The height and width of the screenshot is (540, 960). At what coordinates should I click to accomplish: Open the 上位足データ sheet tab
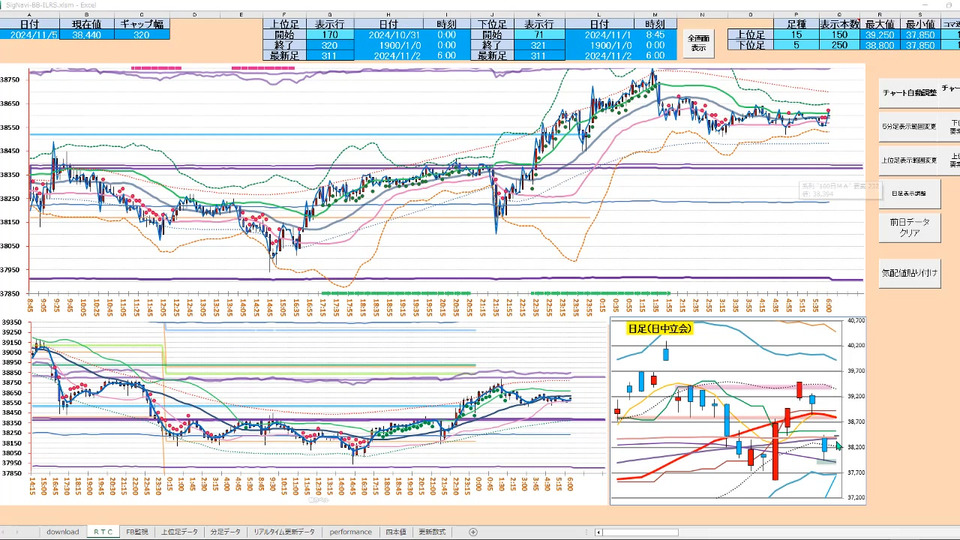point(179,532)
